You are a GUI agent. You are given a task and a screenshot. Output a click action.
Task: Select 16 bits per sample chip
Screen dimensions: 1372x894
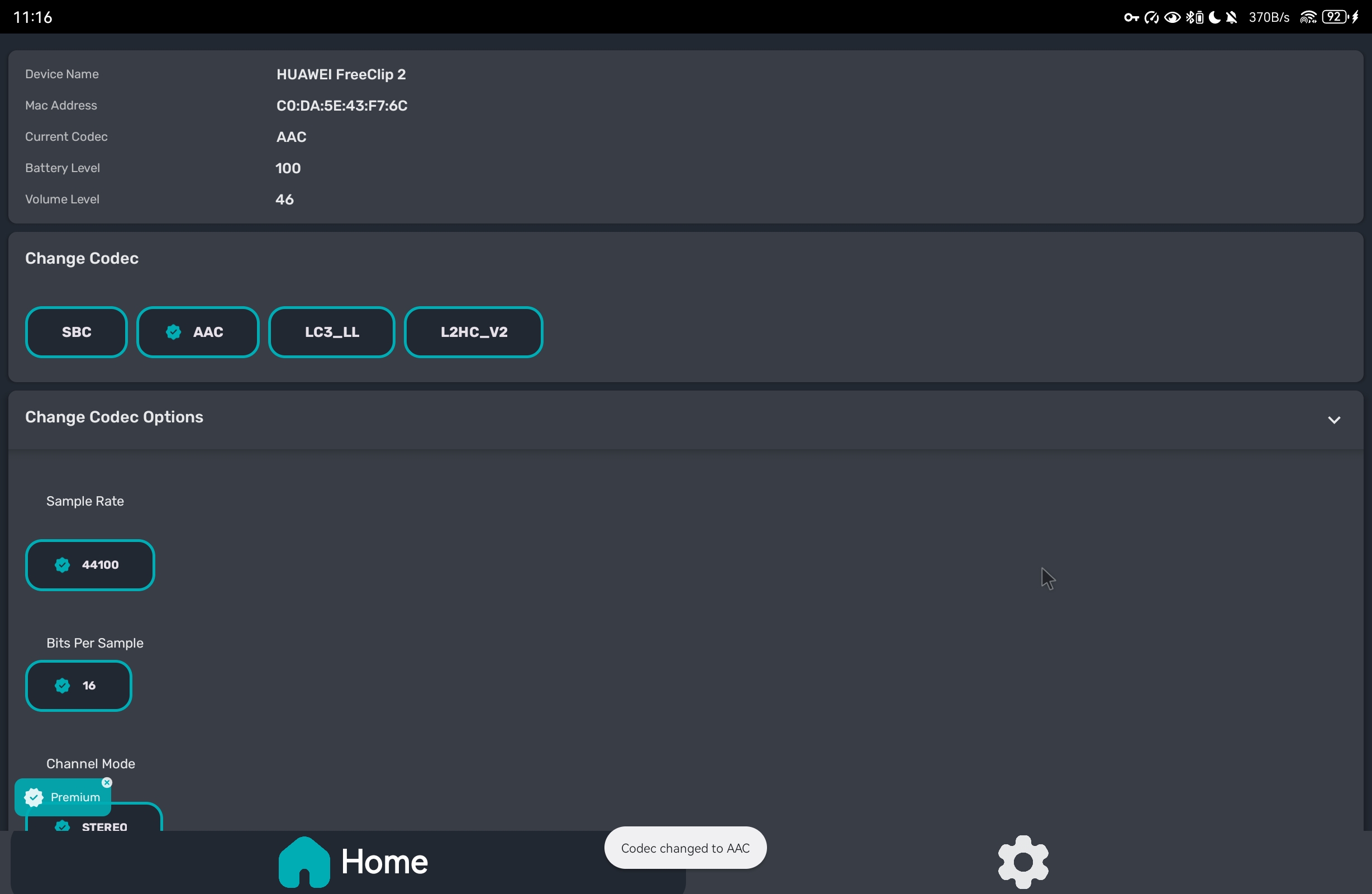(78, 686)
